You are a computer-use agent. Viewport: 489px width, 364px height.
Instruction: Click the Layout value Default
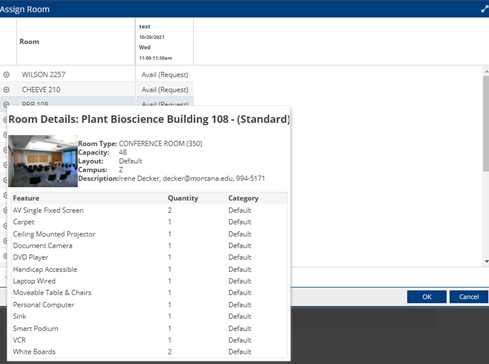[130, 161]
